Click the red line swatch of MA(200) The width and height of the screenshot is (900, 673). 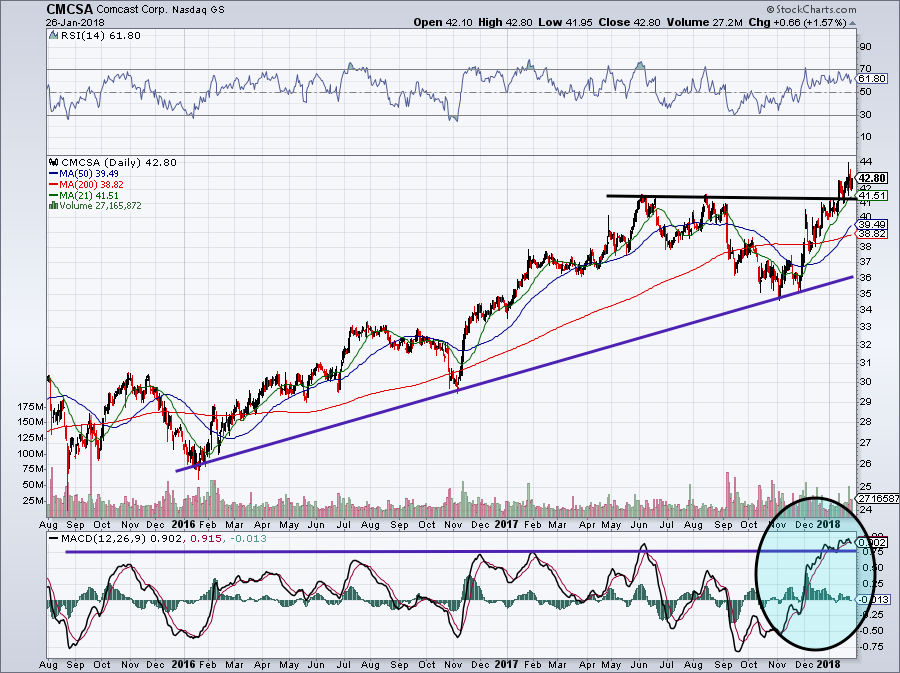54,184
